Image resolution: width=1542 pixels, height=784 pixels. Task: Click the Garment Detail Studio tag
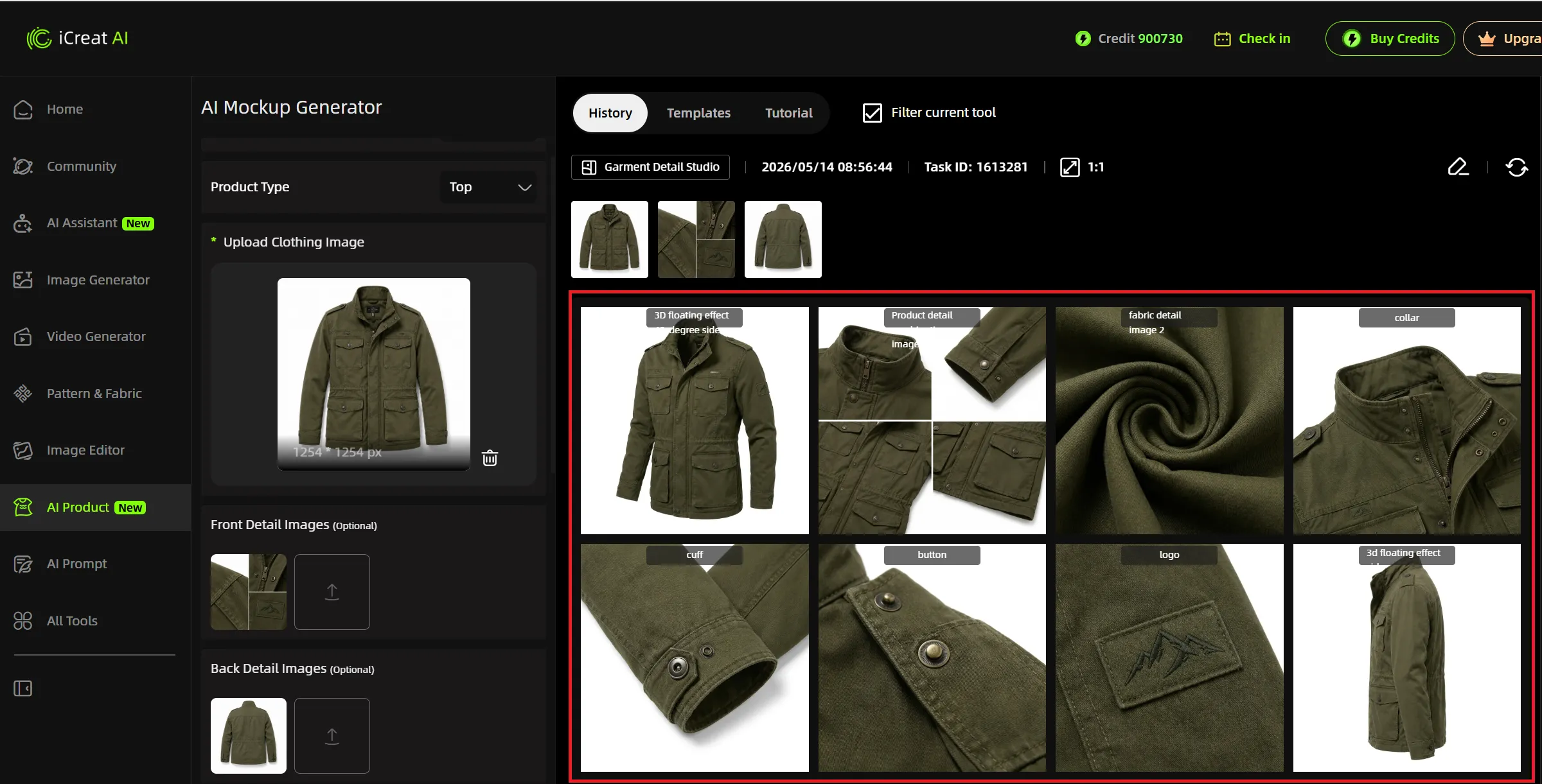point(650,167)
